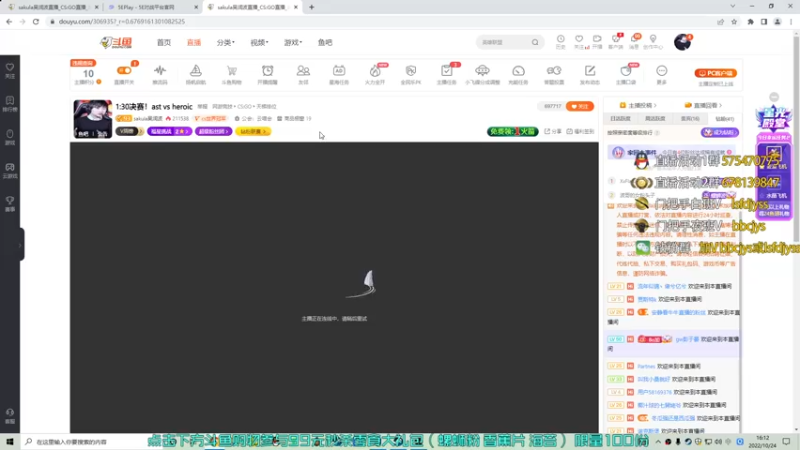This screenshot has width=800, height=450.
Task: Switch to the daily activity ranking tab
Action: 620,118
